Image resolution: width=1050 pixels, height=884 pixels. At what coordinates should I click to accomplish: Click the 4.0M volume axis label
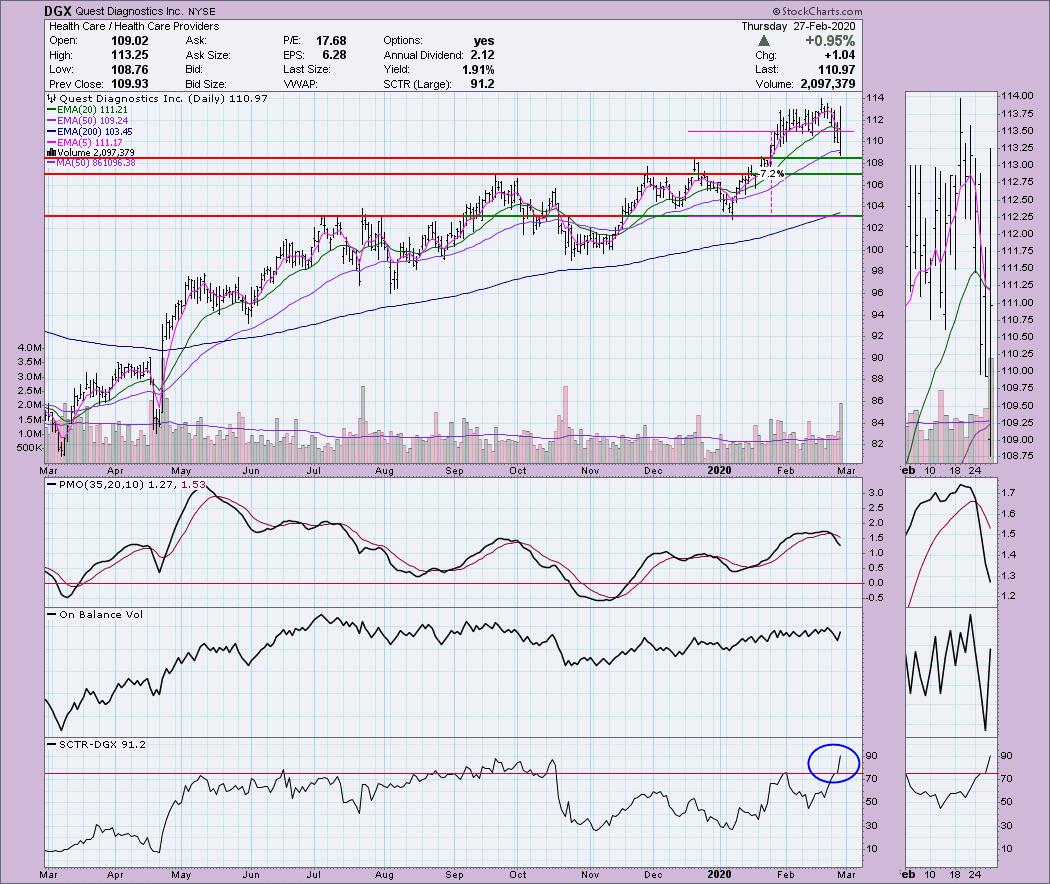pos(31,348)
